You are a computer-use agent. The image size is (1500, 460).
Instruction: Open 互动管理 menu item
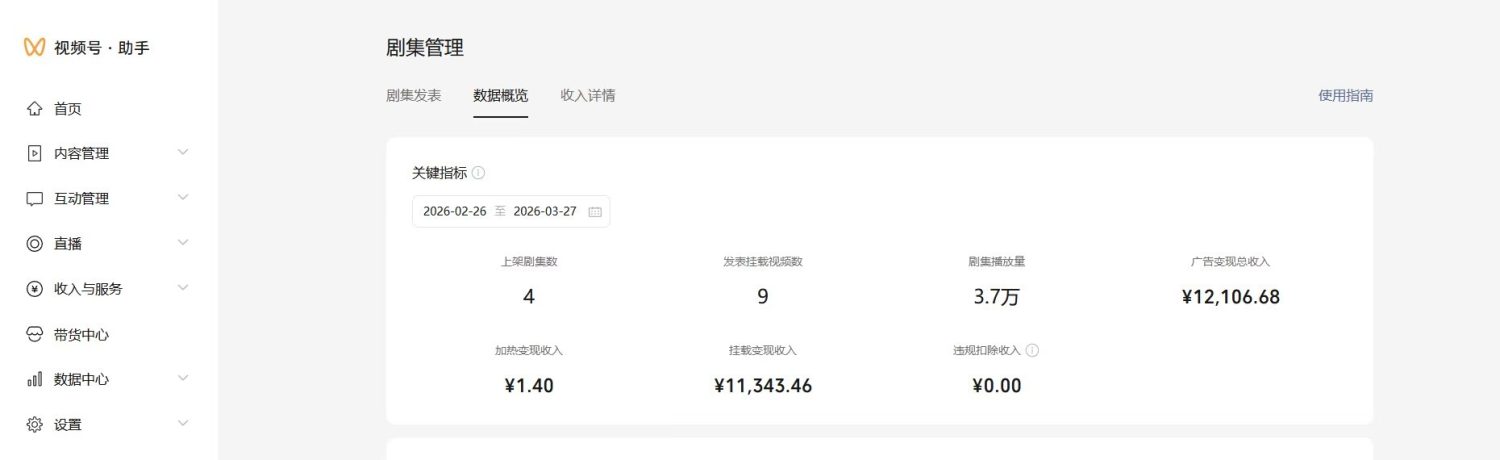(x=82, y=199)
